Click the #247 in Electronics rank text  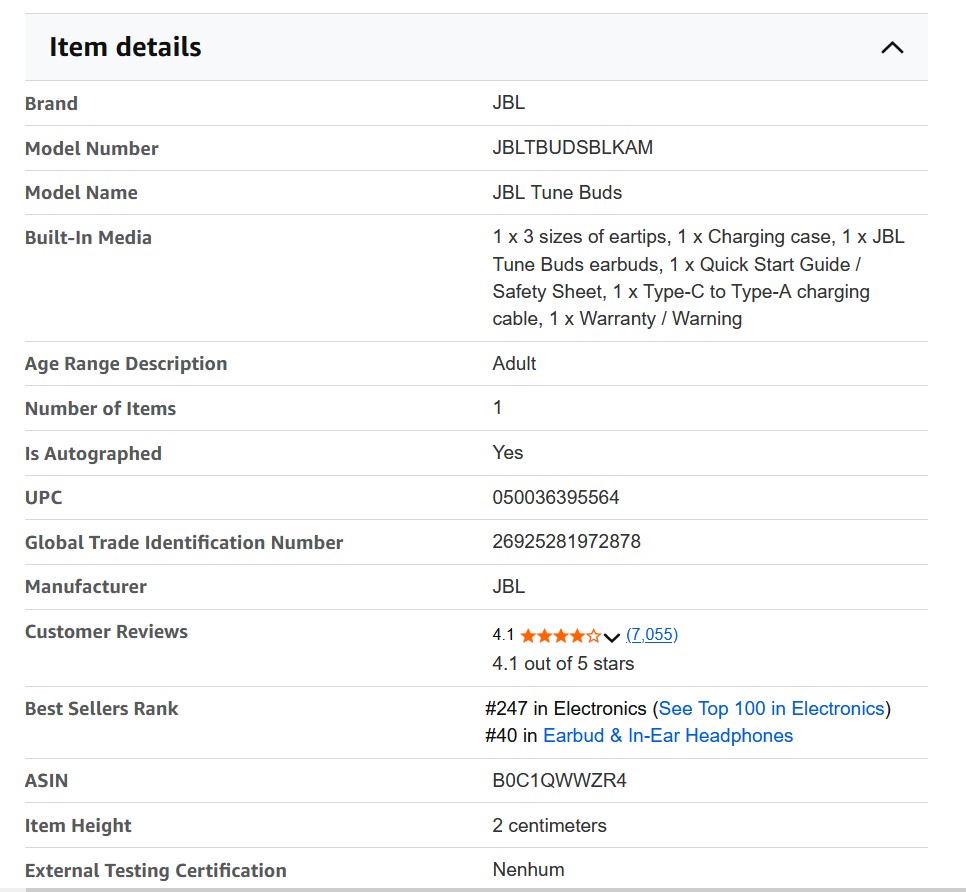pos(565,709)
